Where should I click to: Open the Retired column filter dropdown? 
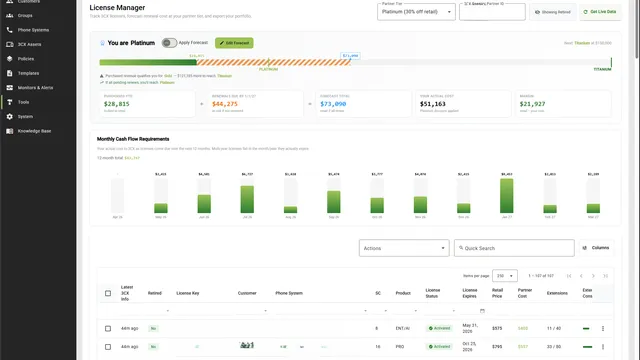click(x=168, y=311)
